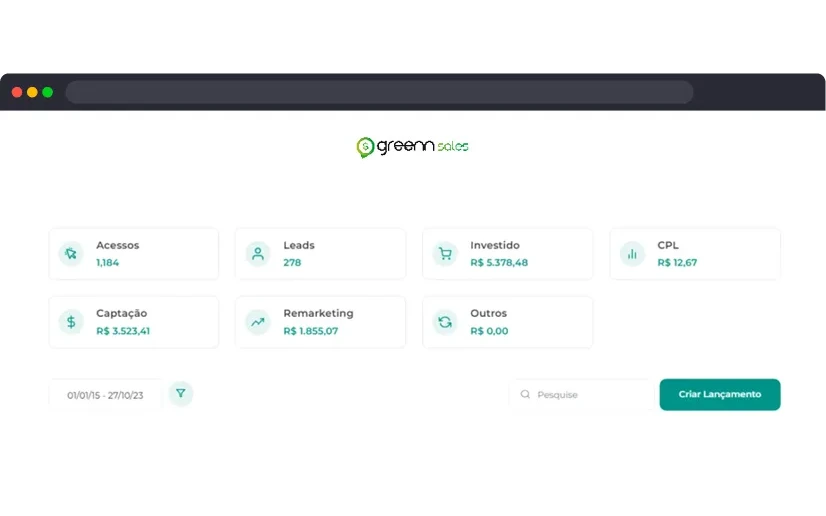The image size is (826, 516).
Task: Click the Acessos value 1,184
Action: (107, 262)
